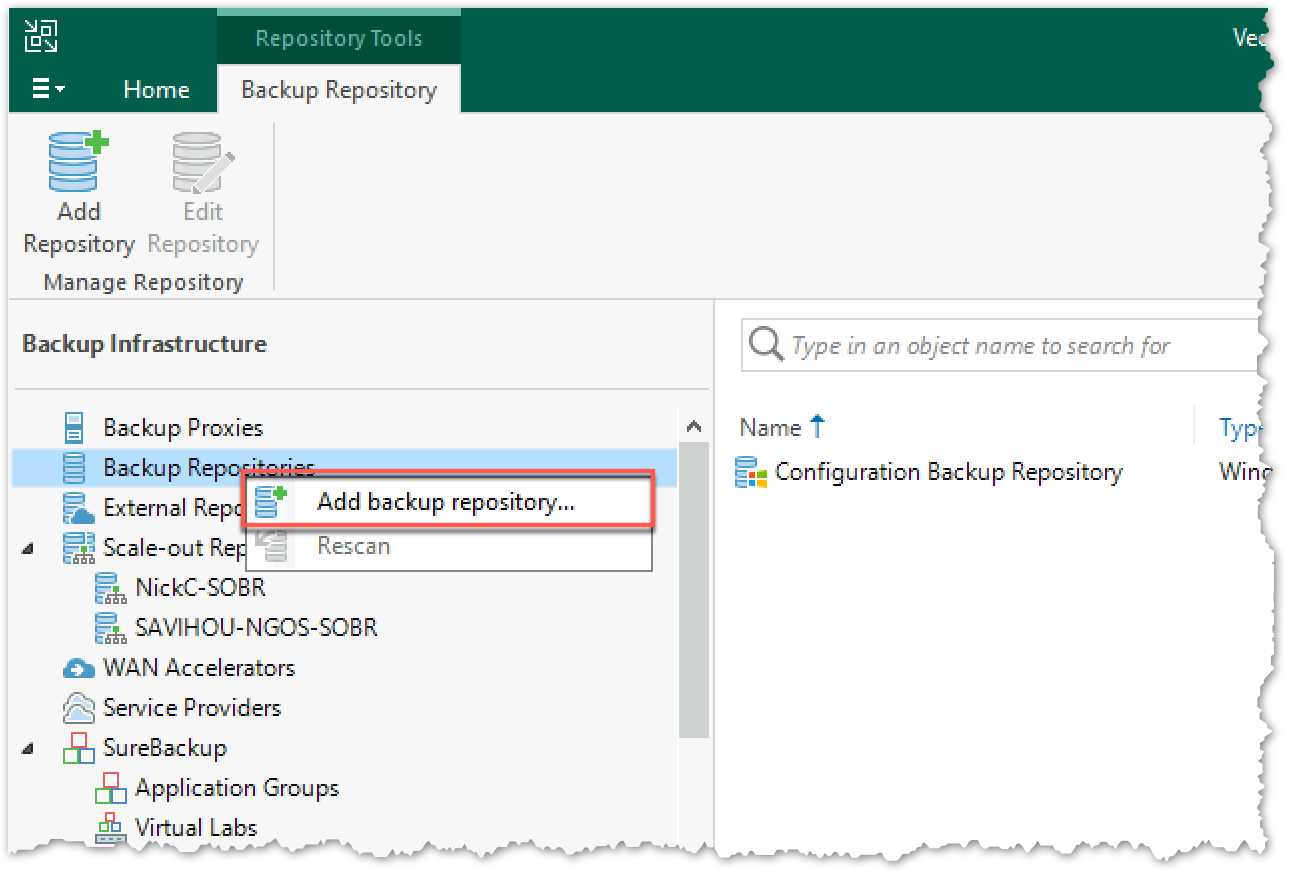Focus the object name search field
1292x874 pixels.
point(1000,346)
